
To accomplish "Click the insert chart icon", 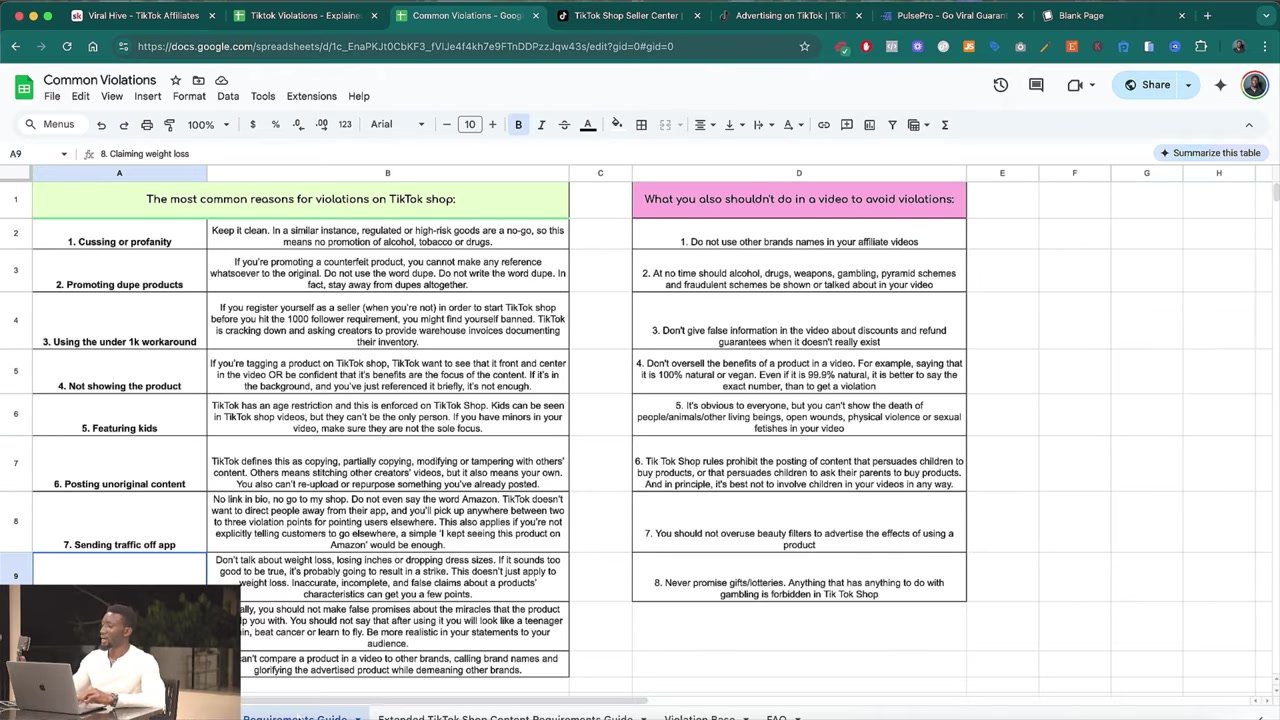I will [869, 125].
